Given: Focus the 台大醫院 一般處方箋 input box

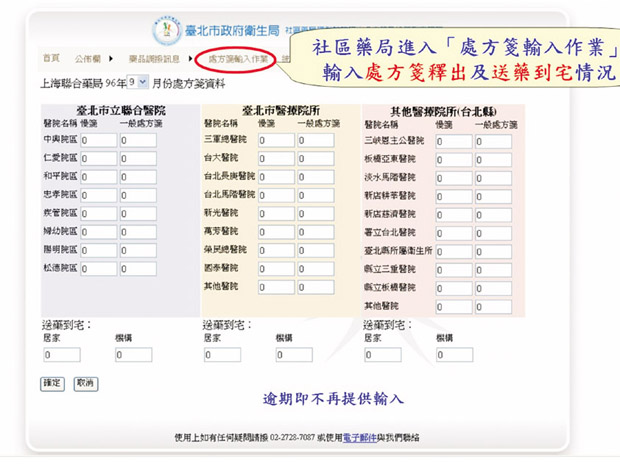Looking at the screenshot, I should pos(315,159).
